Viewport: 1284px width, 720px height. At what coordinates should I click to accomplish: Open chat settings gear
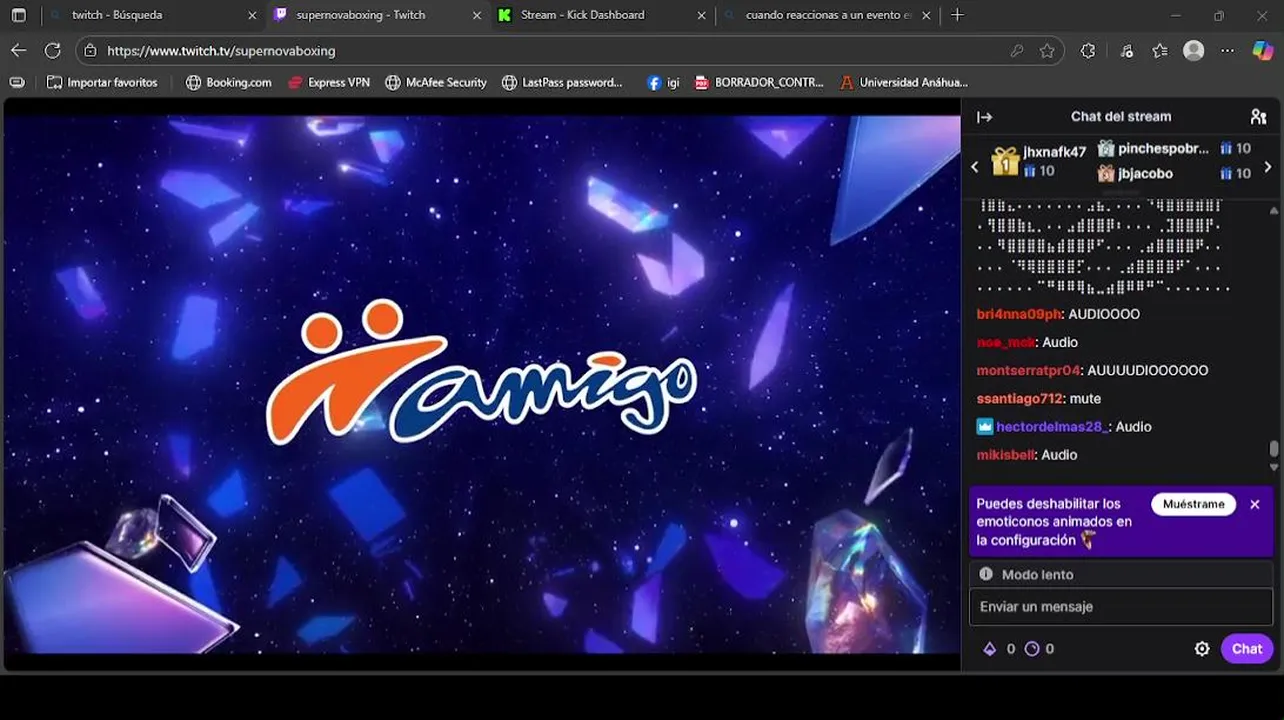[x=1202, y=649]
